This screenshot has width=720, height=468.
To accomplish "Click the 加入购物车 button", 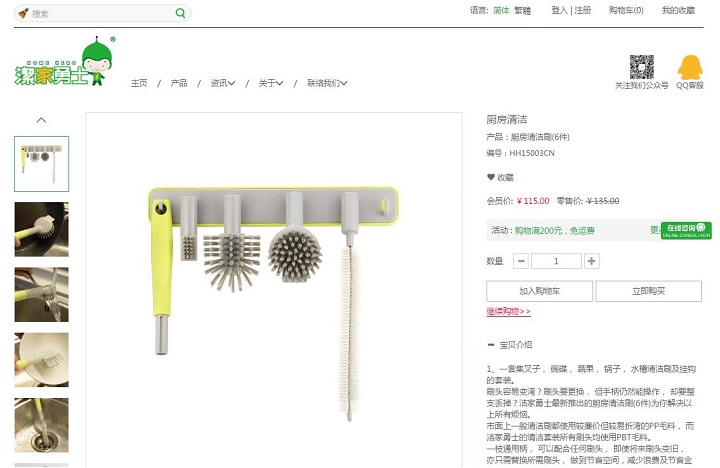I will pyautogui.click(x=540, y=291).
